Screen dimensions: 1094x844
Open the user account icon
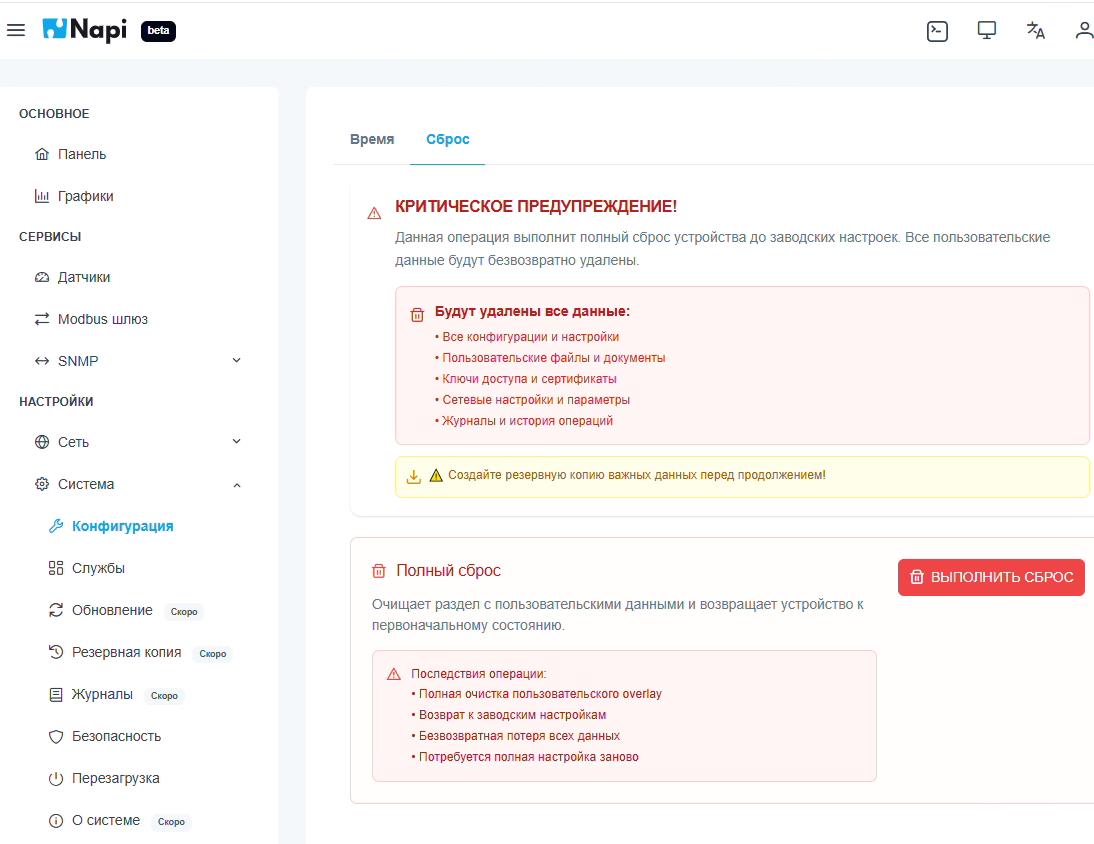click(x=1083, y=30)
